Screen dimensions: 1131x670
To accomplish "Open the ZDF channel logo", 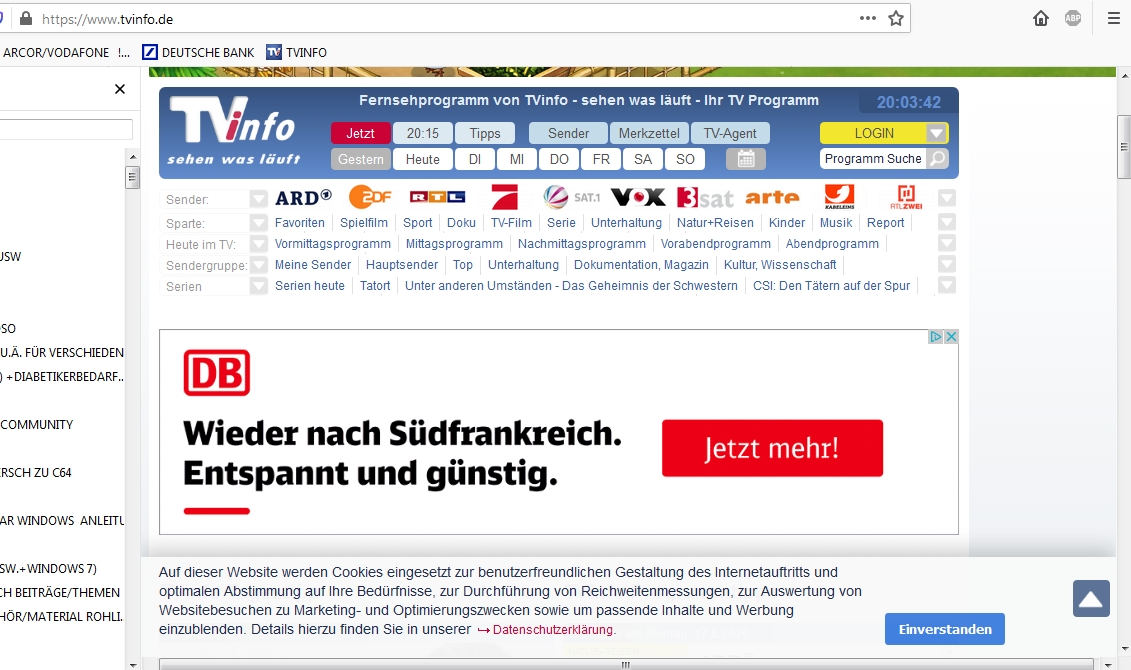I will [370, 196].
